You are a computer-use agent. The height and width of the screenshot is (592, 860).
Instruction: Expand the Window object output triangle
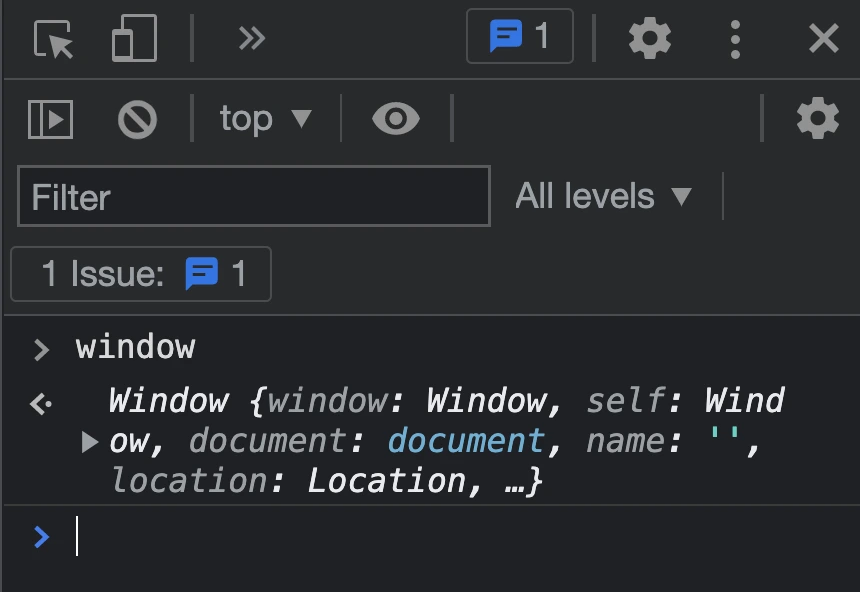[89, 442]
